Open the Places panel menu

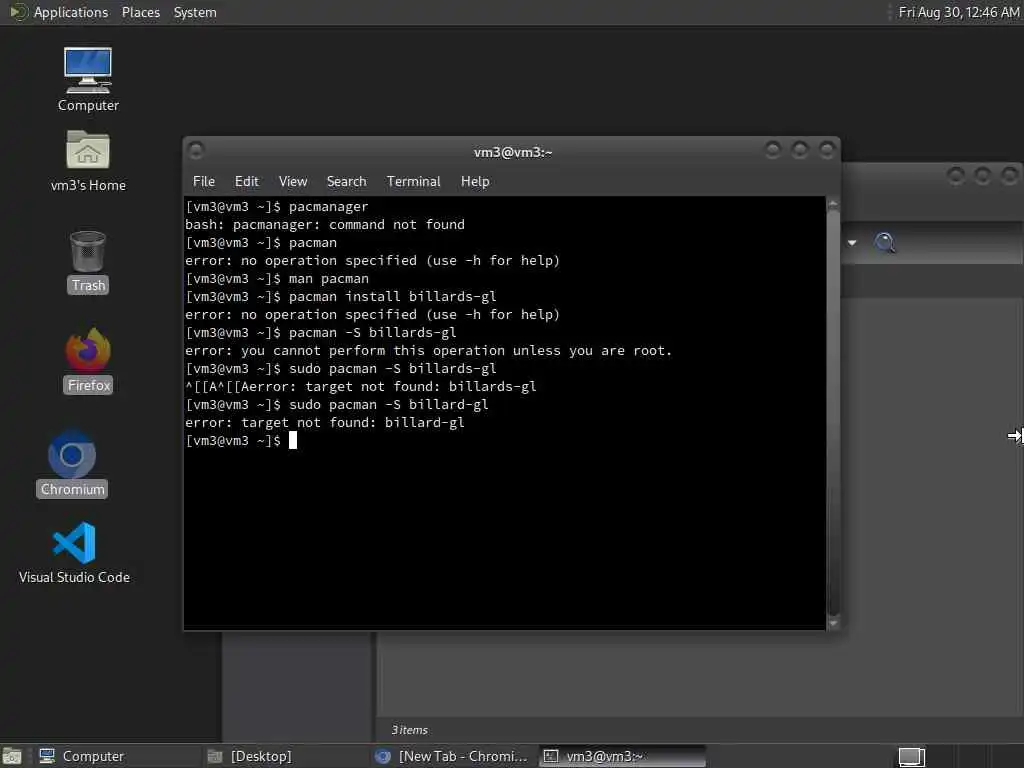140,12
